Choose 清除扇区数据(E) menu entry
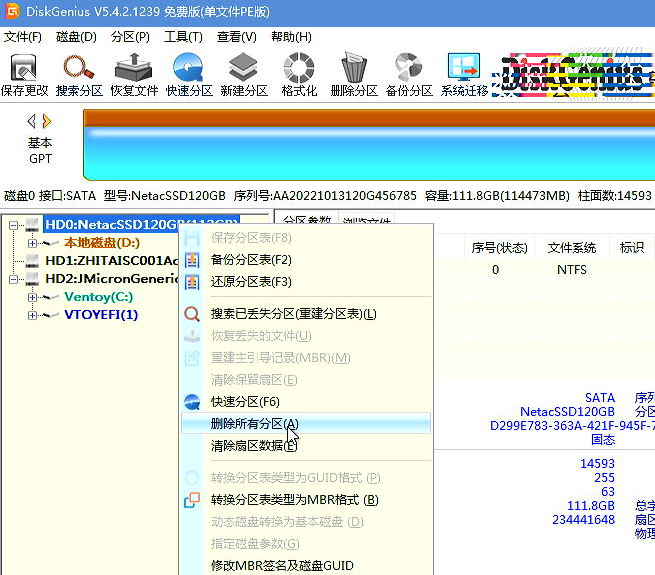 [x=306, y=446]
